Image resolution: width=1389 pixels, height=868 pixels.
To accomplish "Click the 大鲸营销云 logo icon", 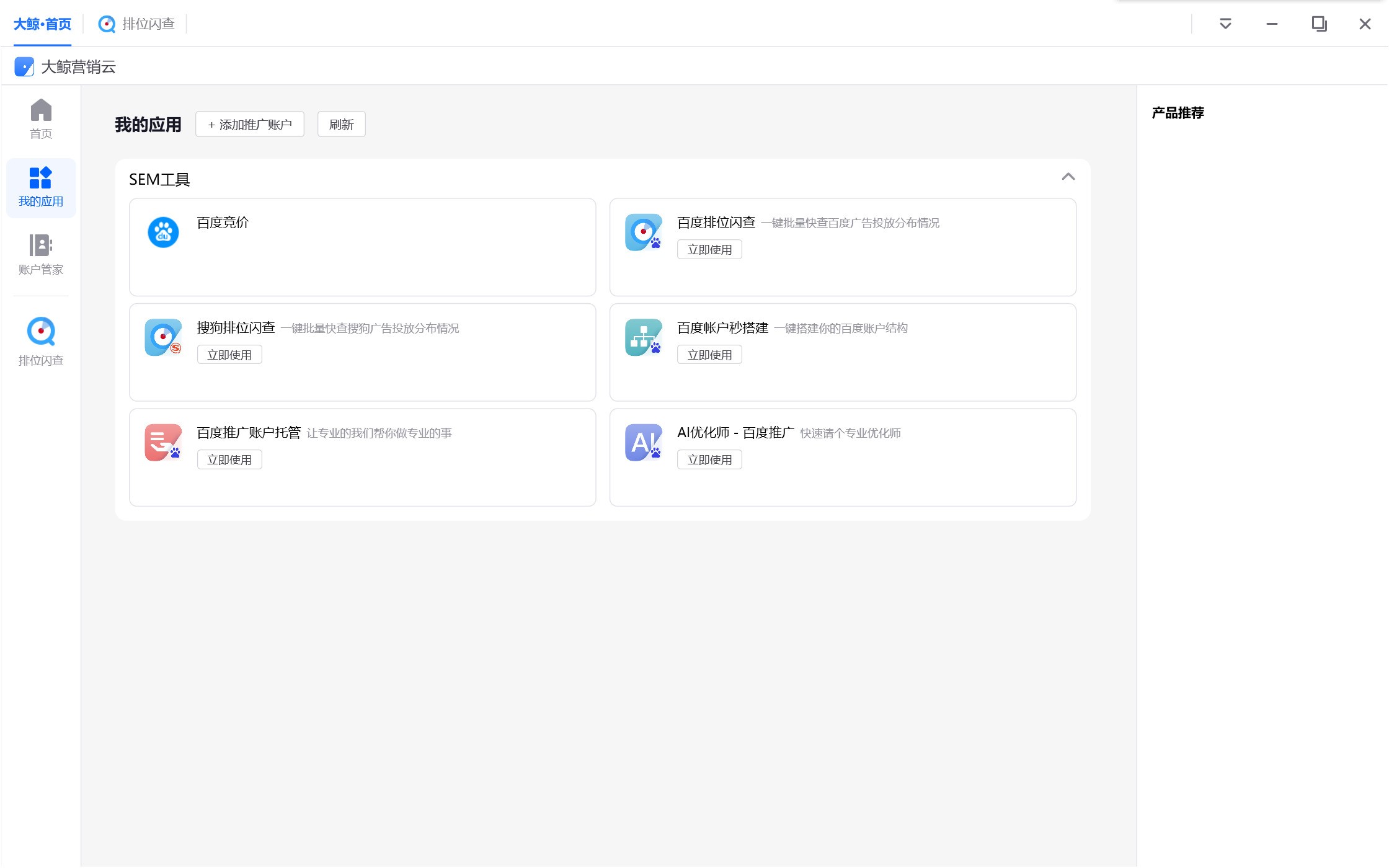I will point(24,66).
